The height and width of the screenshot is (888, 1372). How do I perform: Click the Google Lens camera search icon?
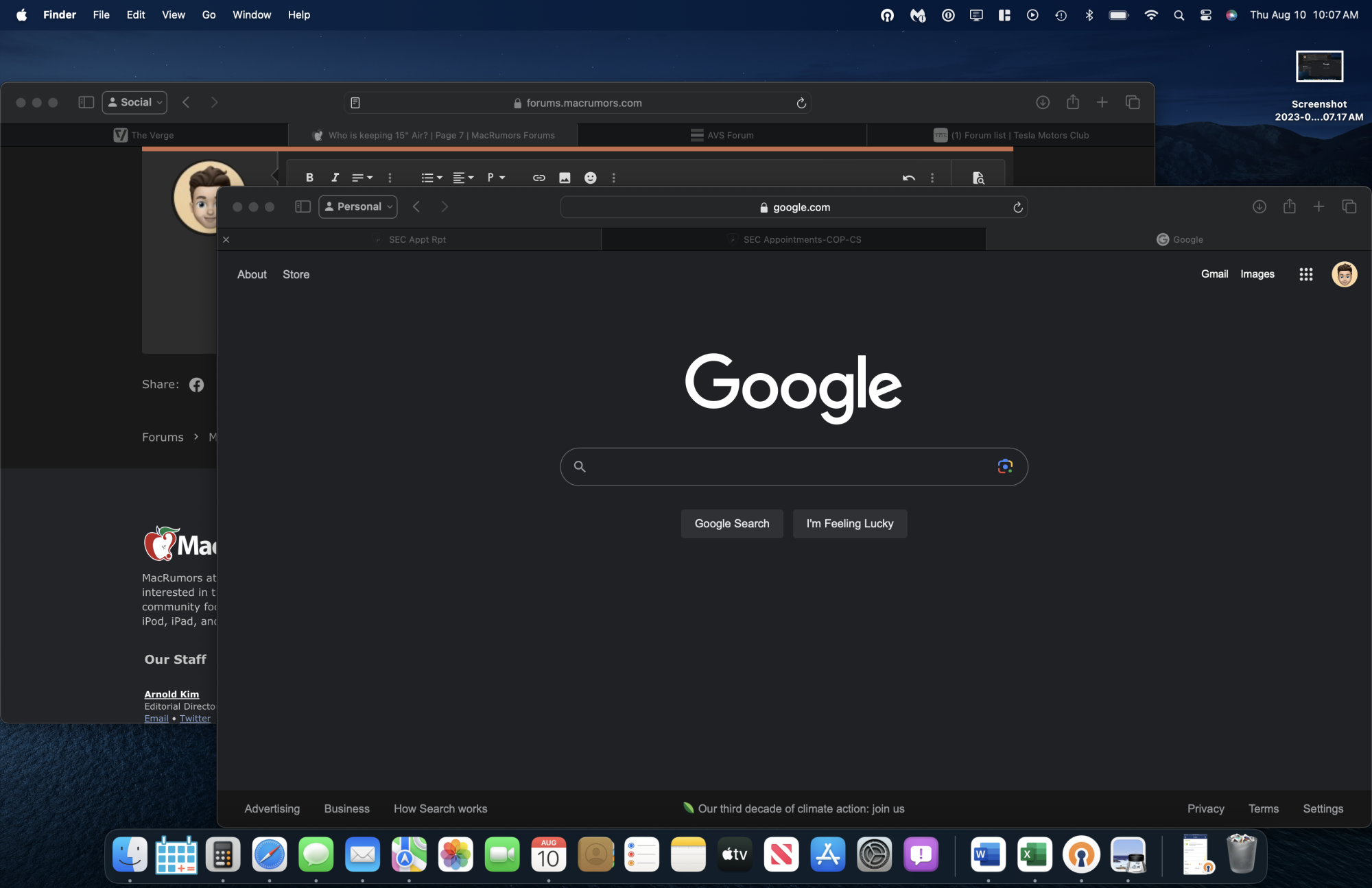(x=1005, y=466)
